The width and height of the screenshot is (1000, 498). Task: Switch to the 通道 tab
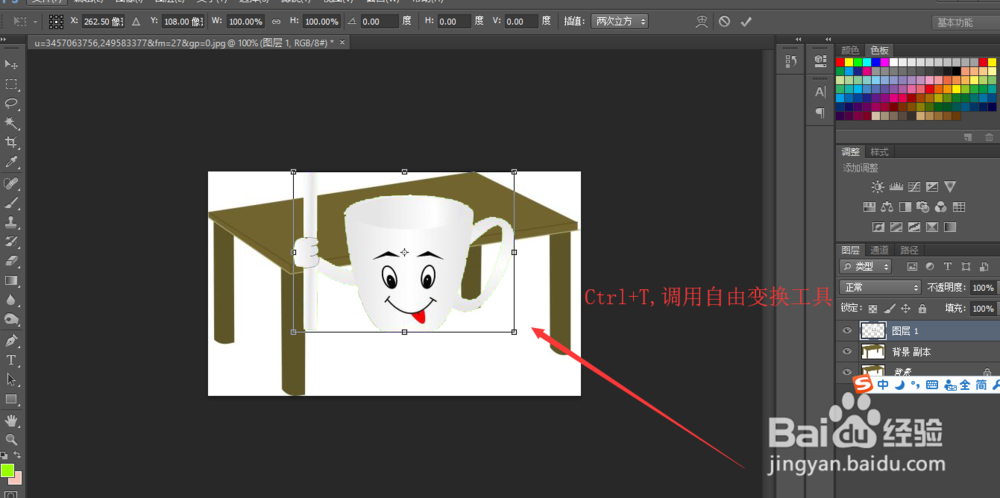879,250
